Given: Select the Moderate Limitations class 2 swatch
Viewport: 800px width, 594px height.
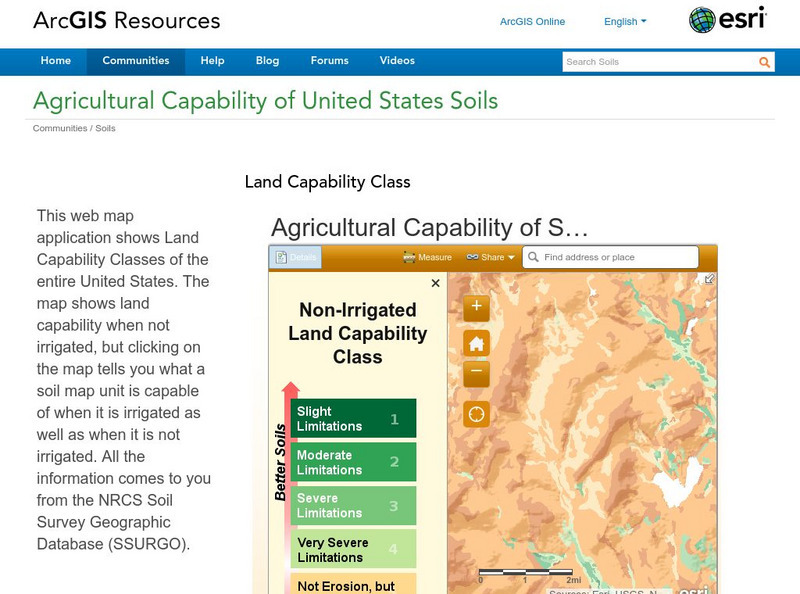Looking at the screenshot, I should [x=353, y=462].
